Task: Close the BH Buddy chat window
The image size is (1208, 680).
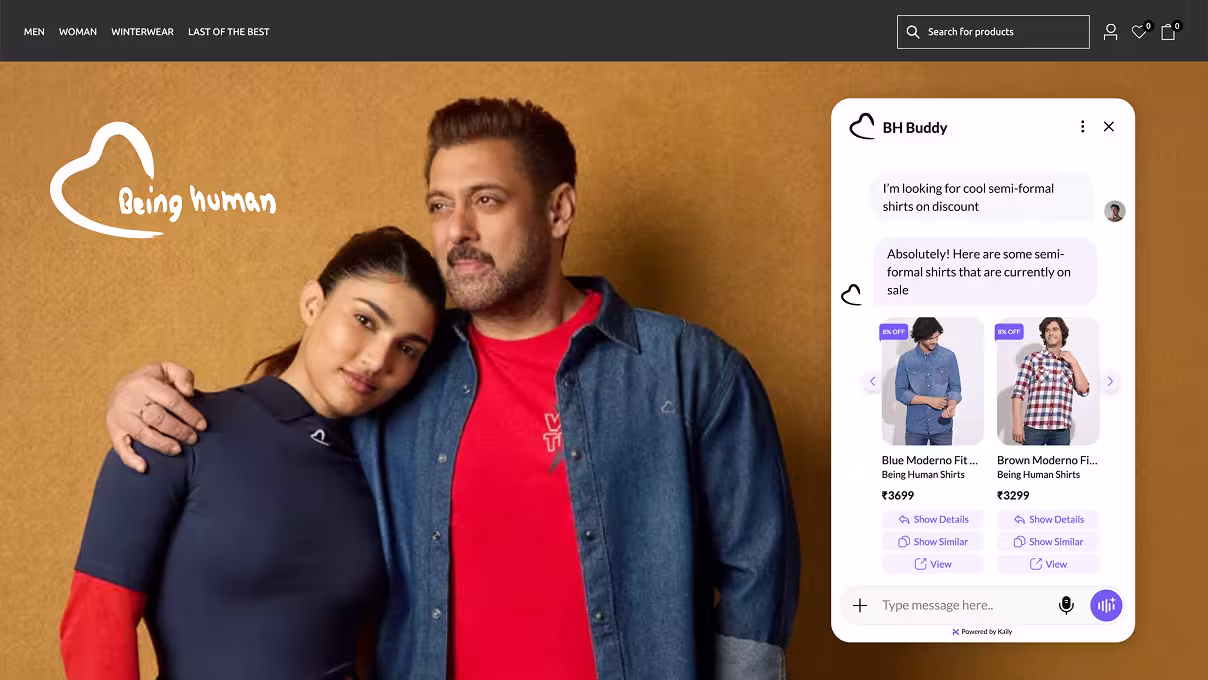Action: pos(1108,127)
